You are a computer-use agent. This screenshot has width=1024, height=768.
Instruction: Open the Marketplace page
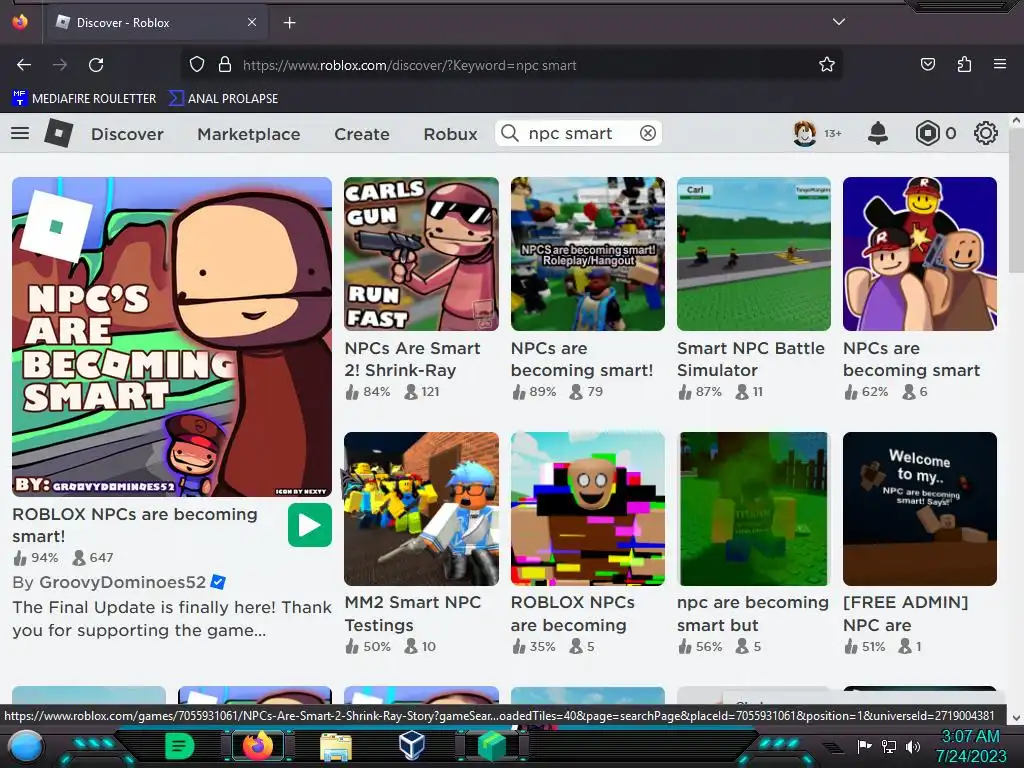pyautogui.click(x=249, y=134)
